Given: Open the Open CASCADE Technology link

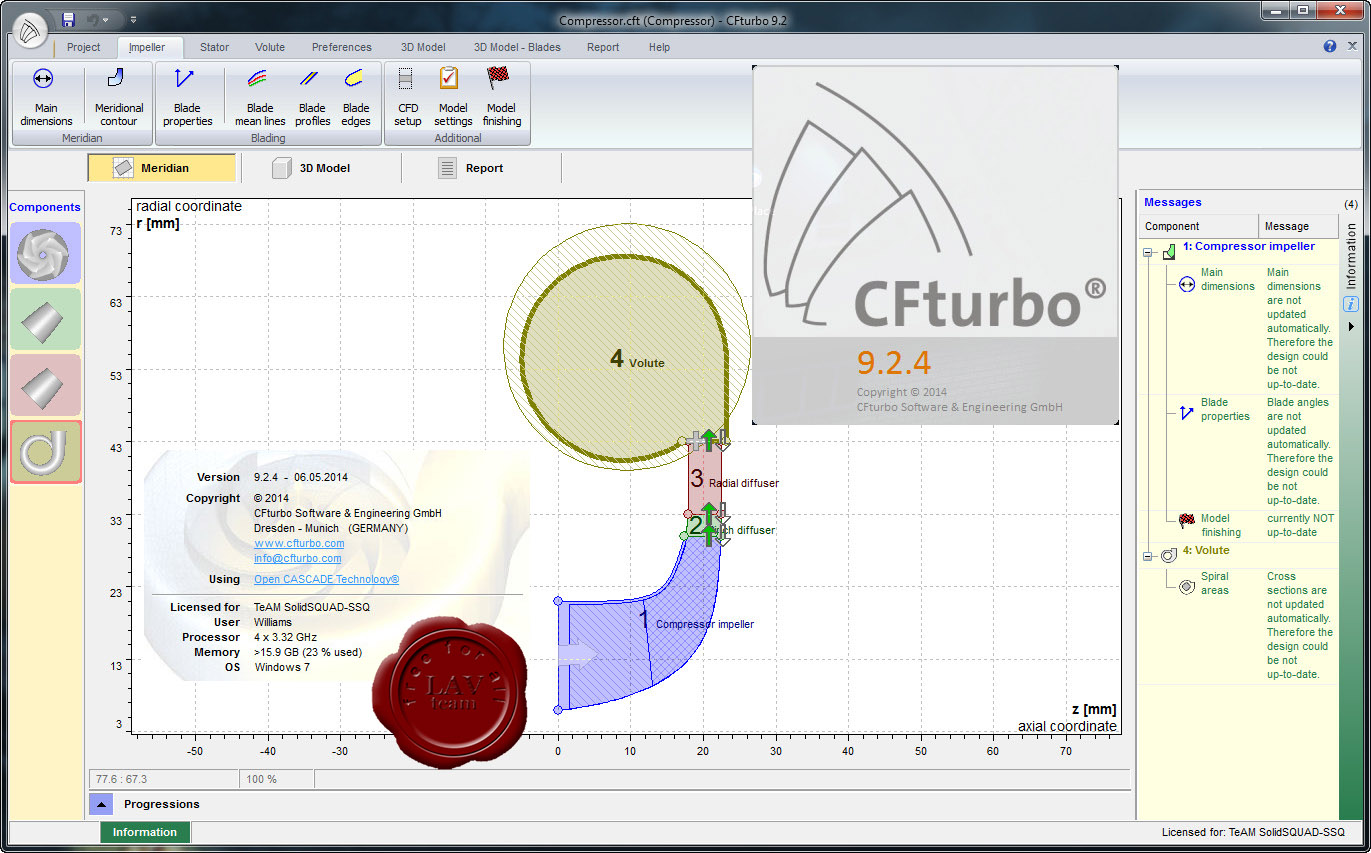Looking at the screenshot, I should [327, 579].
